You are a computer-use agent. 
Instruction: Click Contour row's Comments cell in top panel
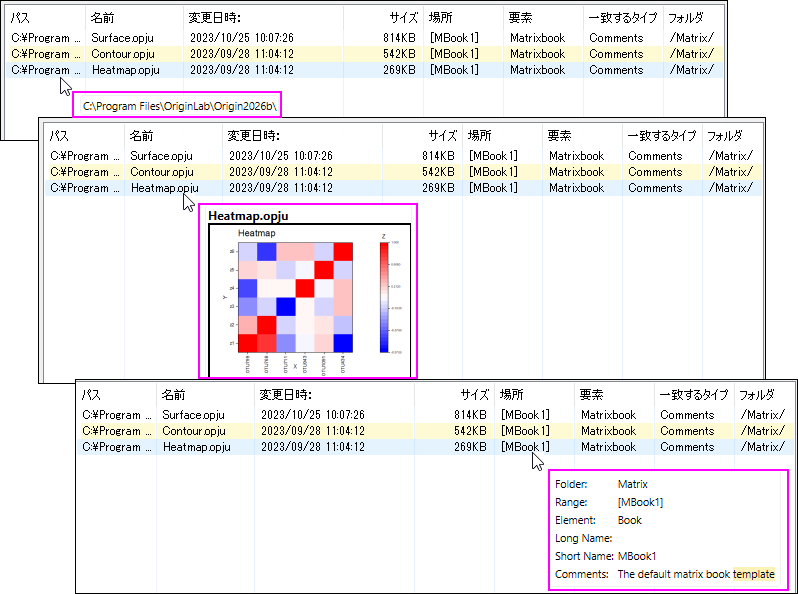tap(616, 54)
